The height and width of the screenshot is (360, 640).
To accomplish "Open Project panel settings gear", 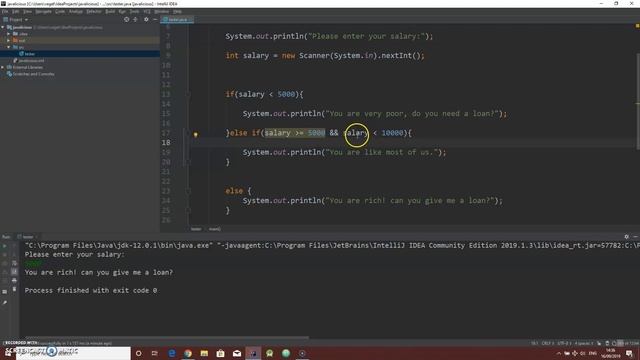I will [146, 20].
